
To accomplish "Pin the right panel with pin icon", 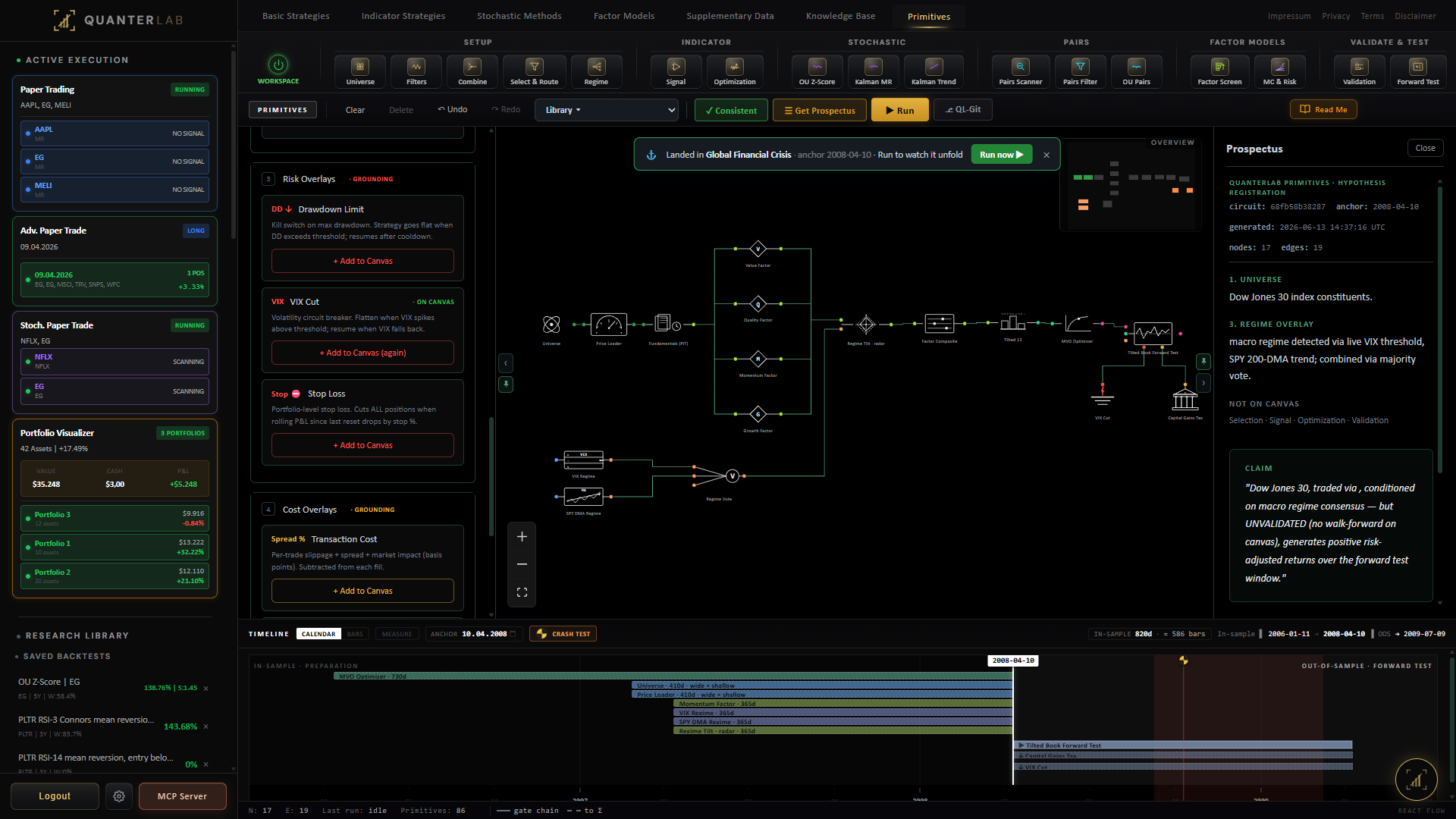I will click(1203, 361).
